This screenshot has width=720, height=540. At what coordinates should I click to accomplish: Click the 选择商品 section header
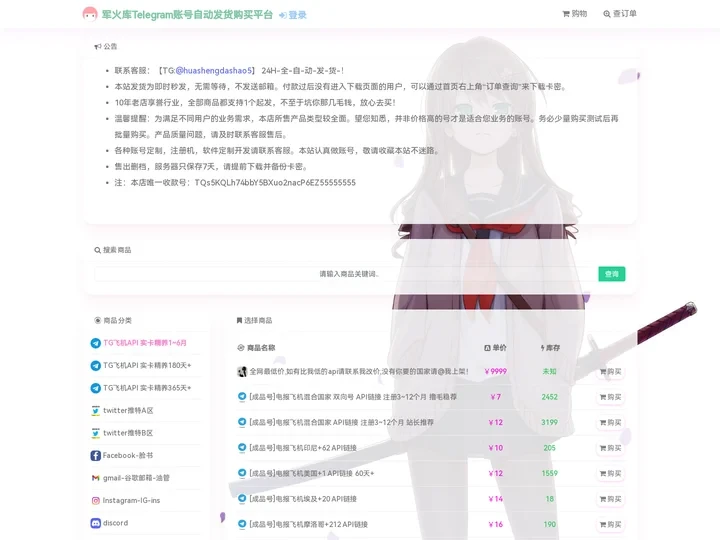click(254, 321)
